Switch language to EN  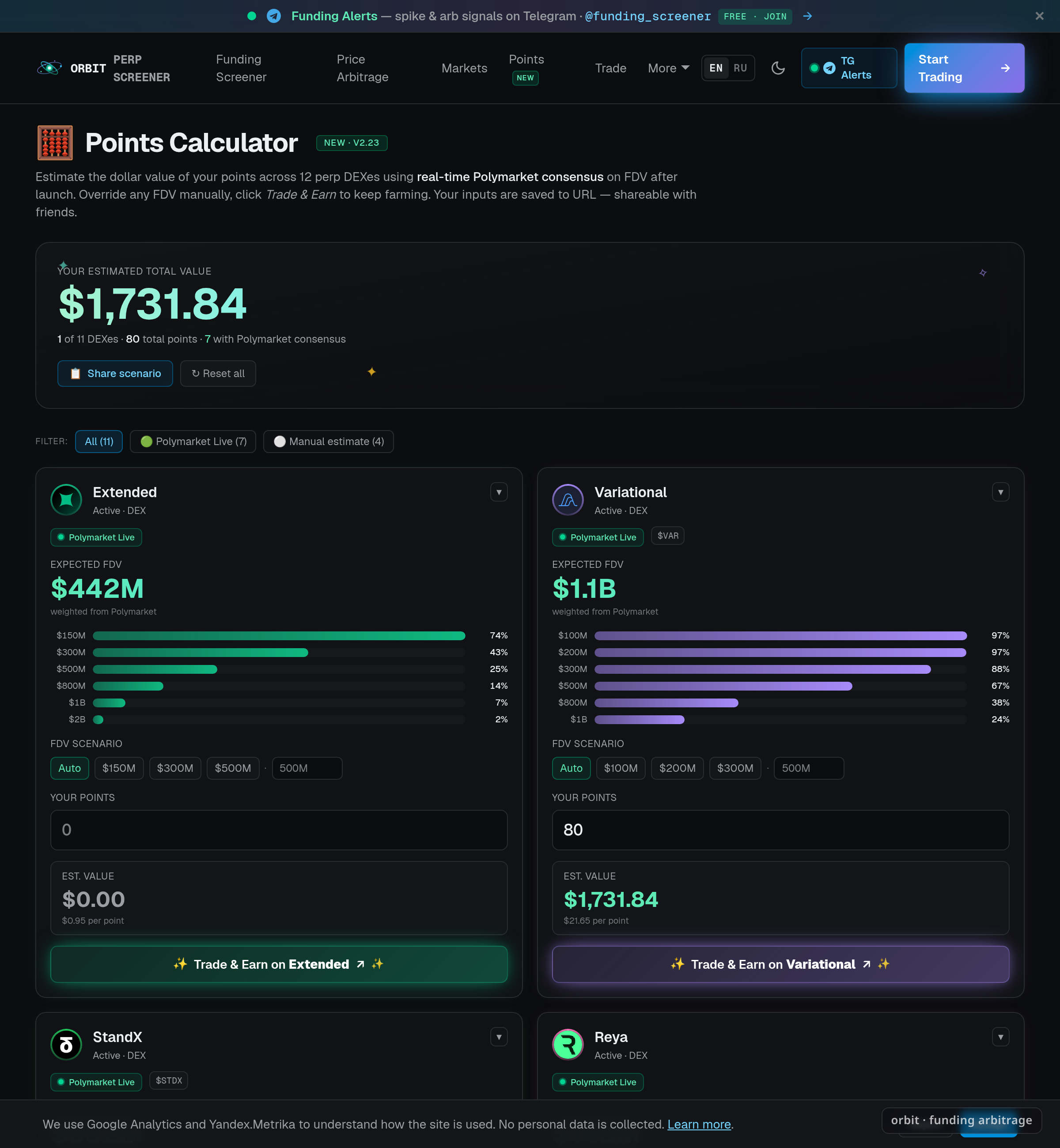point(716,68)
